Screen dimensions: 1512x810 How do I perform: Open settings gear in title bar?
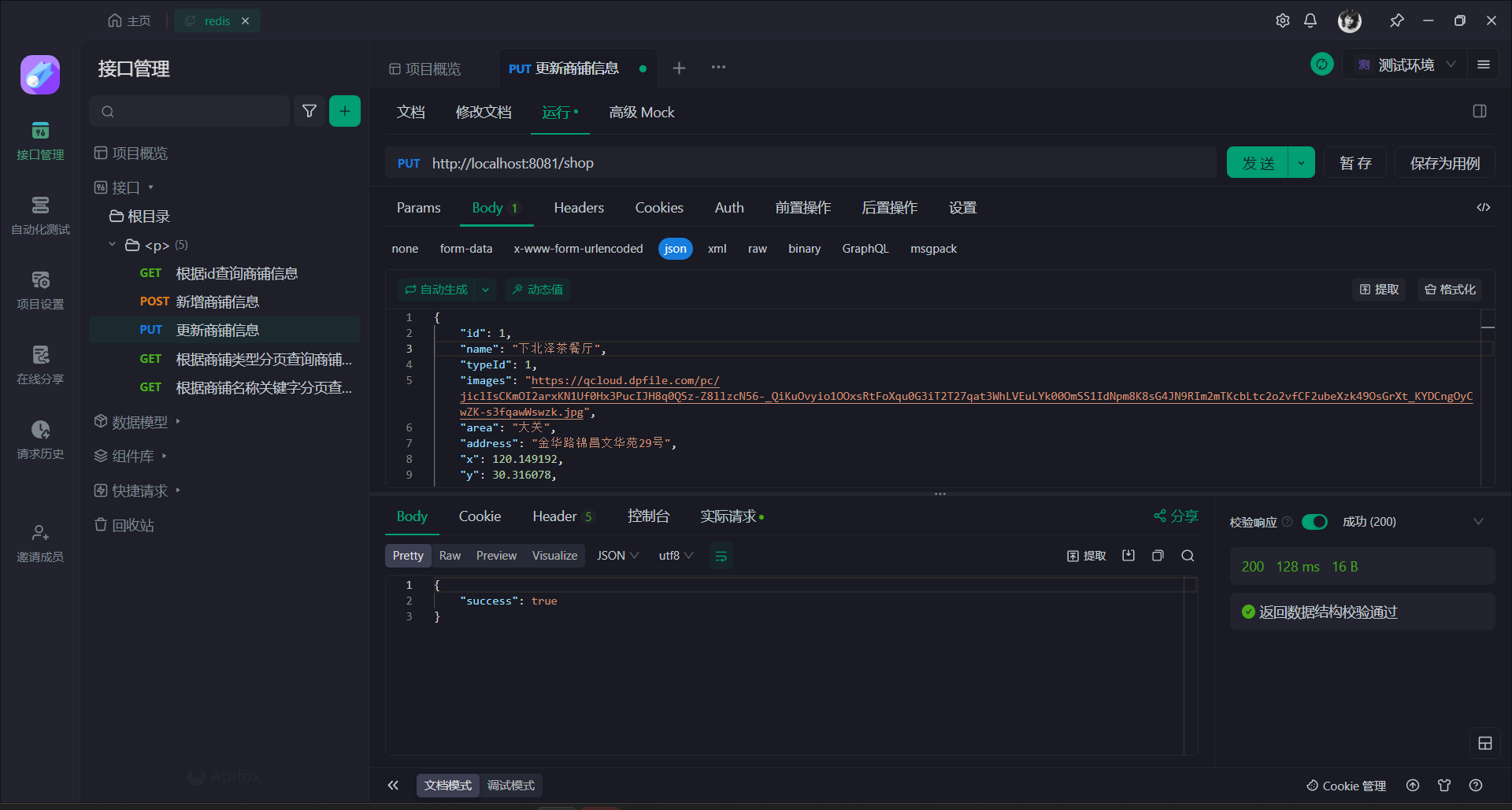coord(1283,20)
